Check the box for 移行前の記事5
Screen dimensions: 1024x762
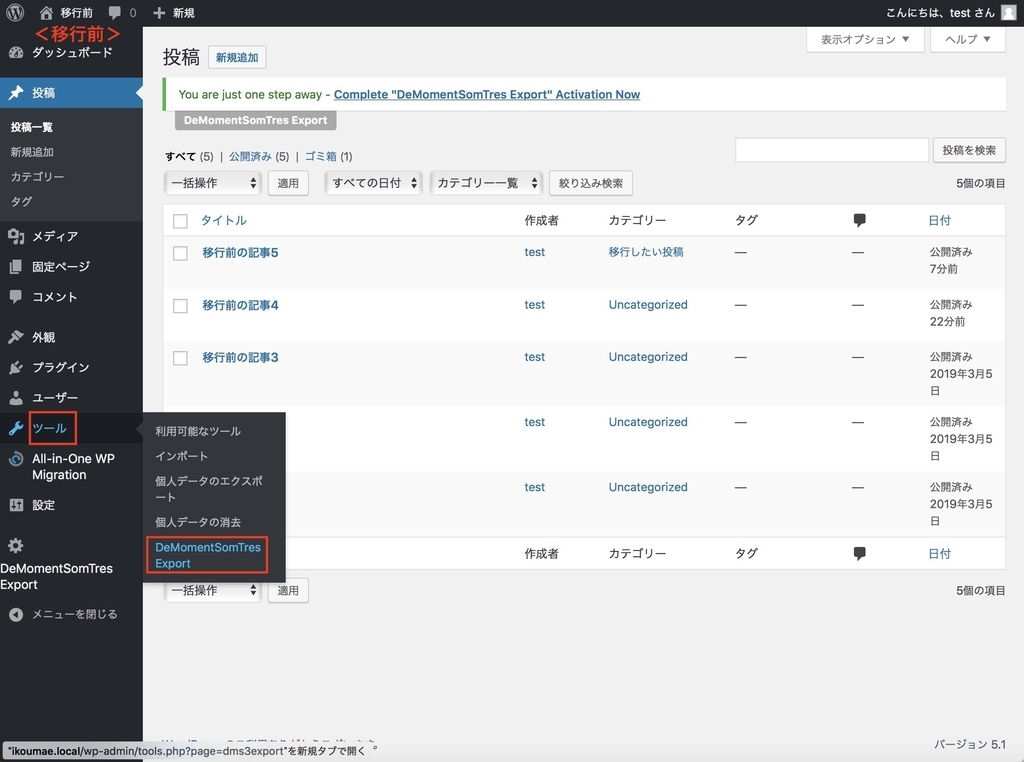(180, 253)
